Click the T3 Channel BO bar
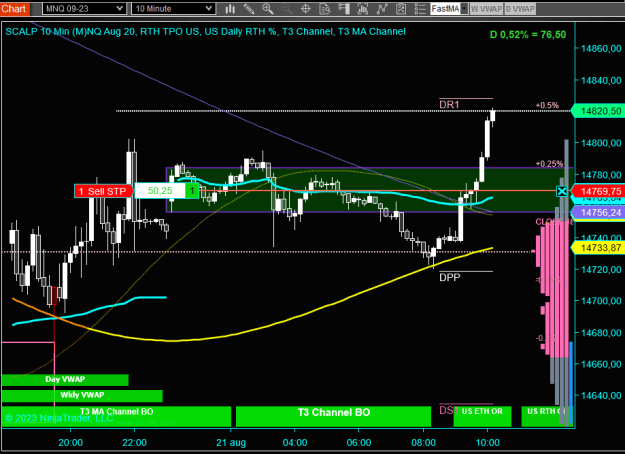 point(334,416)
